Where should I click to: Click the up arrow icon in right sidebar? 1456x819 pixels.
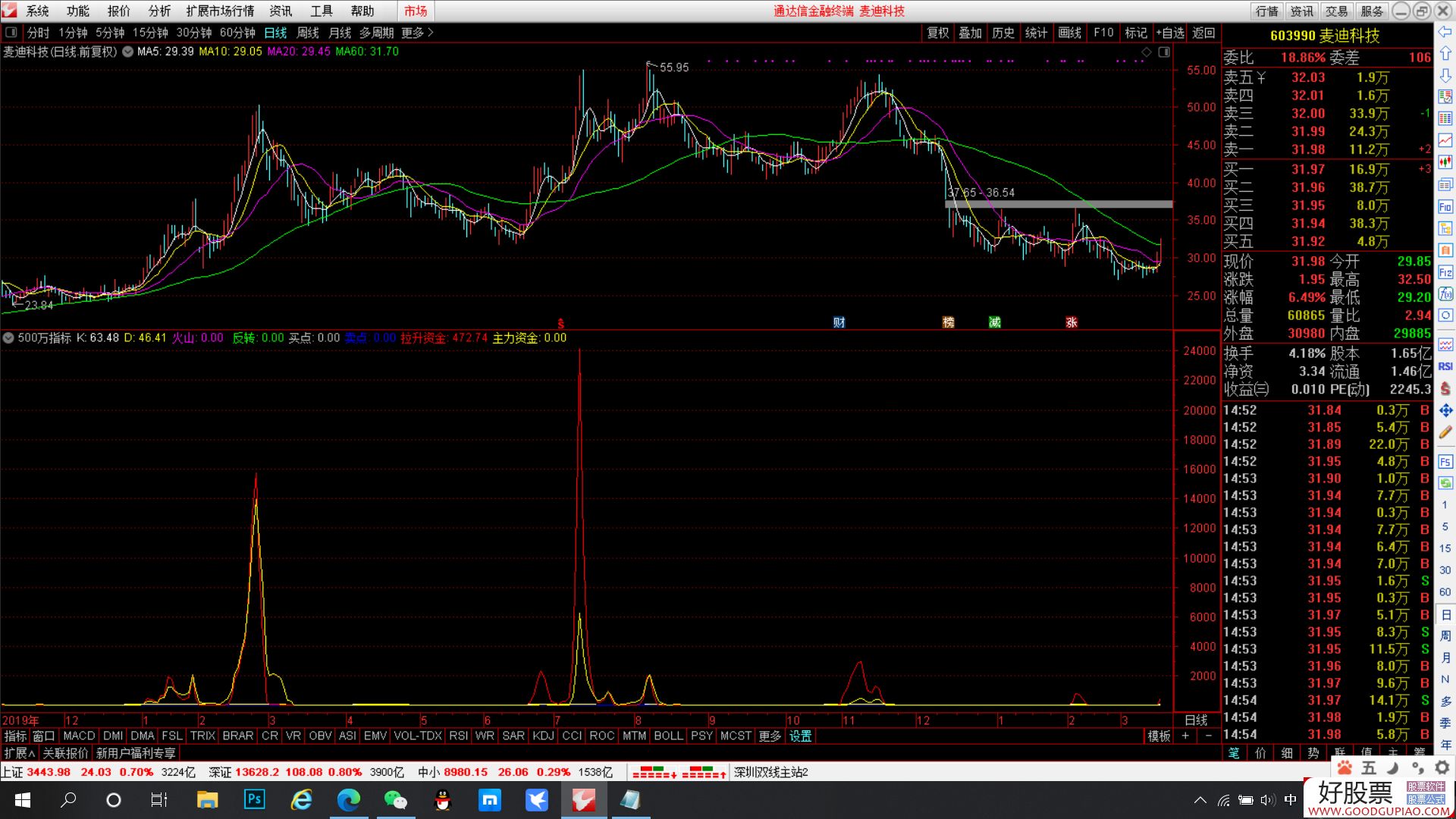1445,54
